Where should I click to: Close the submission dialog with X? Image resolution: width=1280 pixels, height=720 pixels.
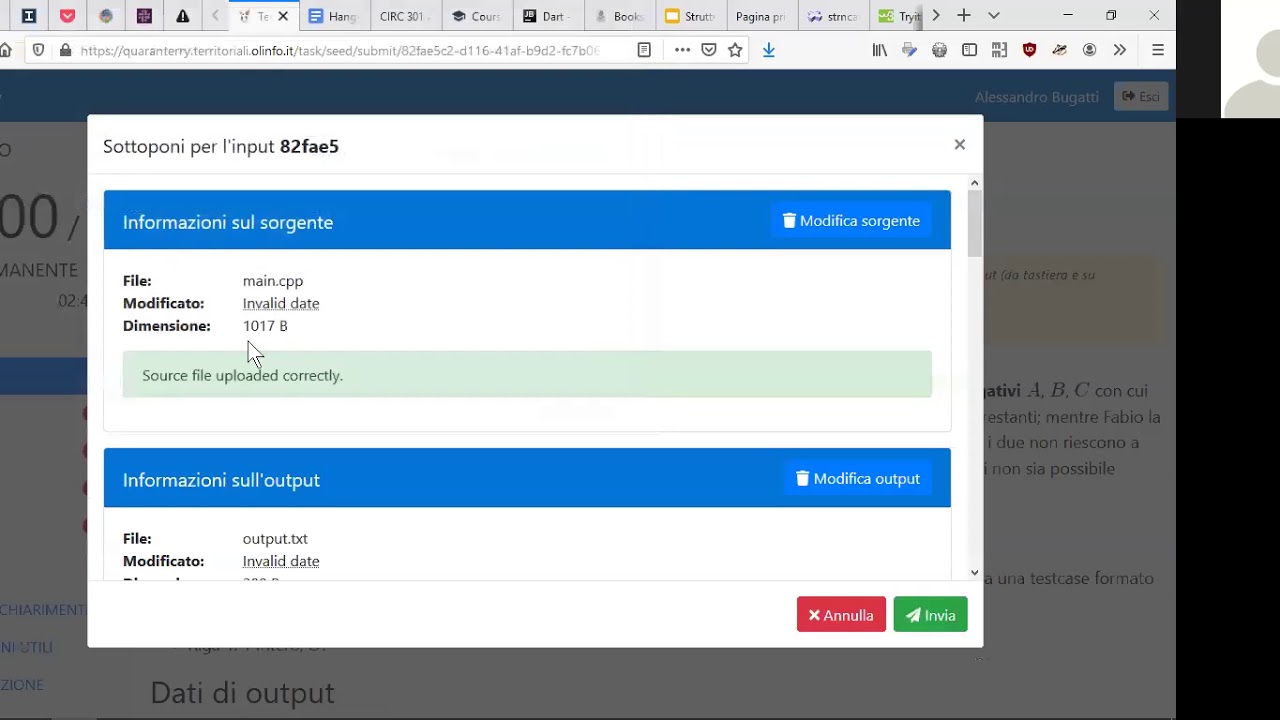click(959, 145)
